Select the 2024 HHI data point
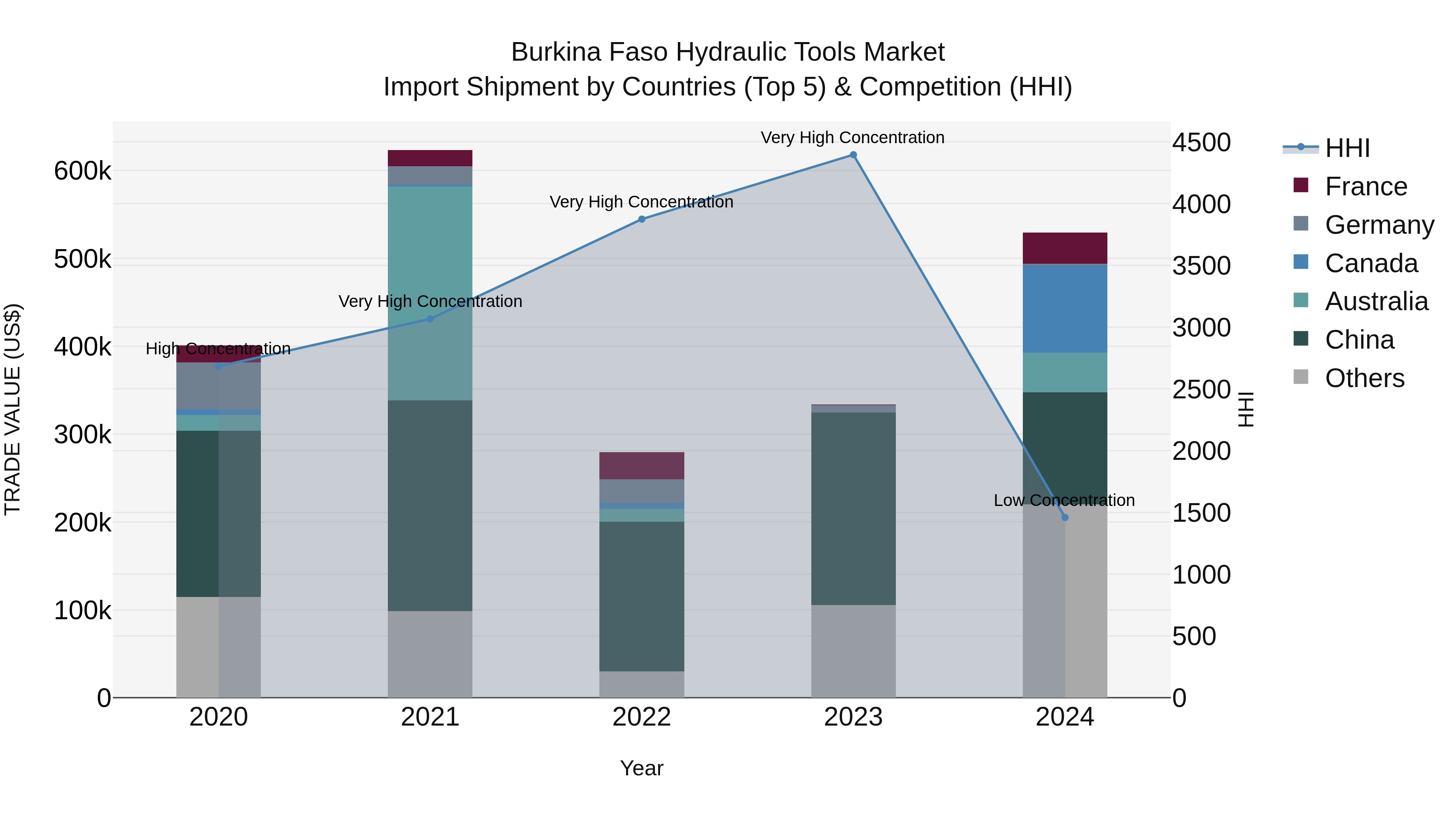 click(x=1065, y=517)
